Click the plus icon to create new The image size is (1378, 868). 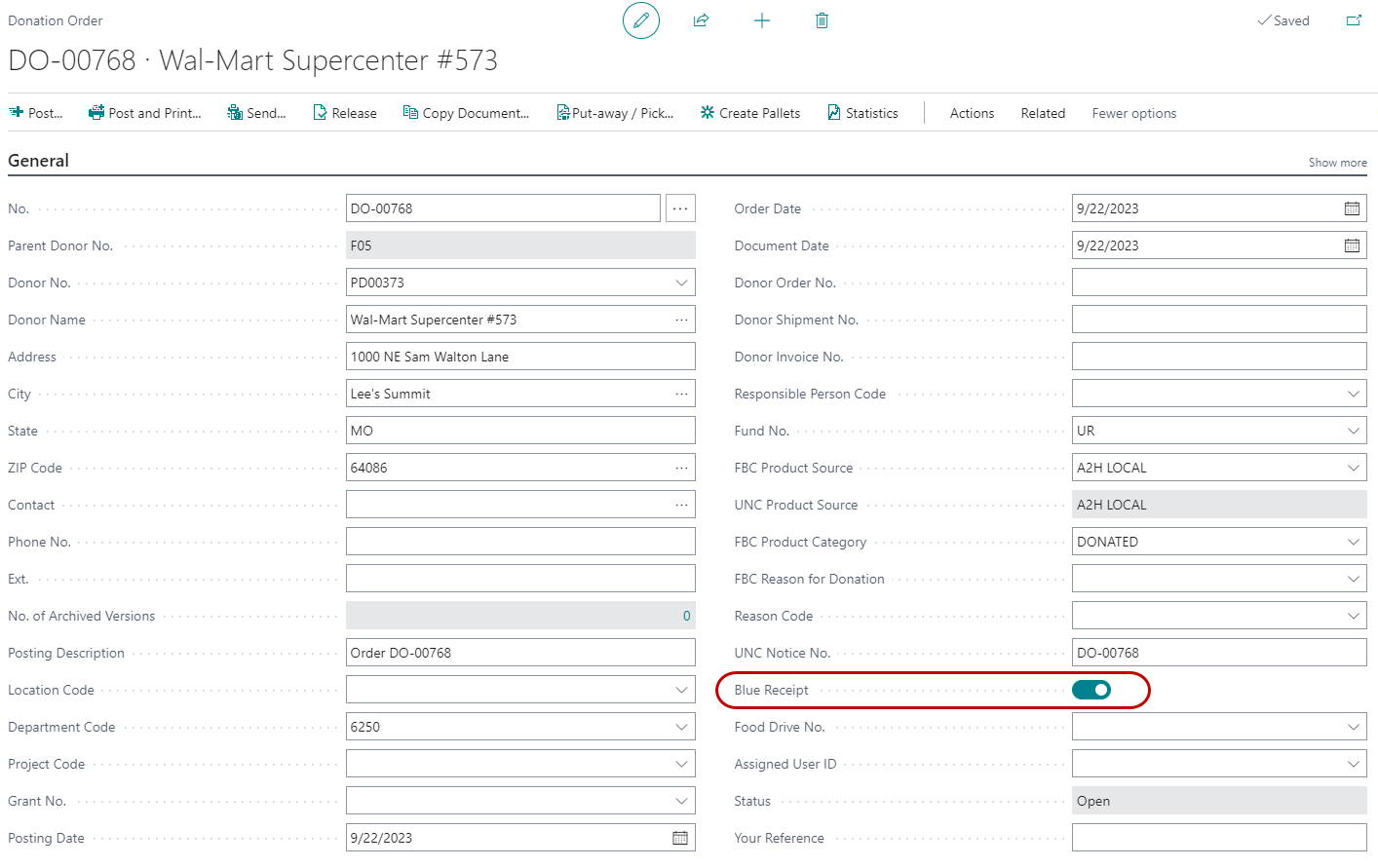pos(762,20)
